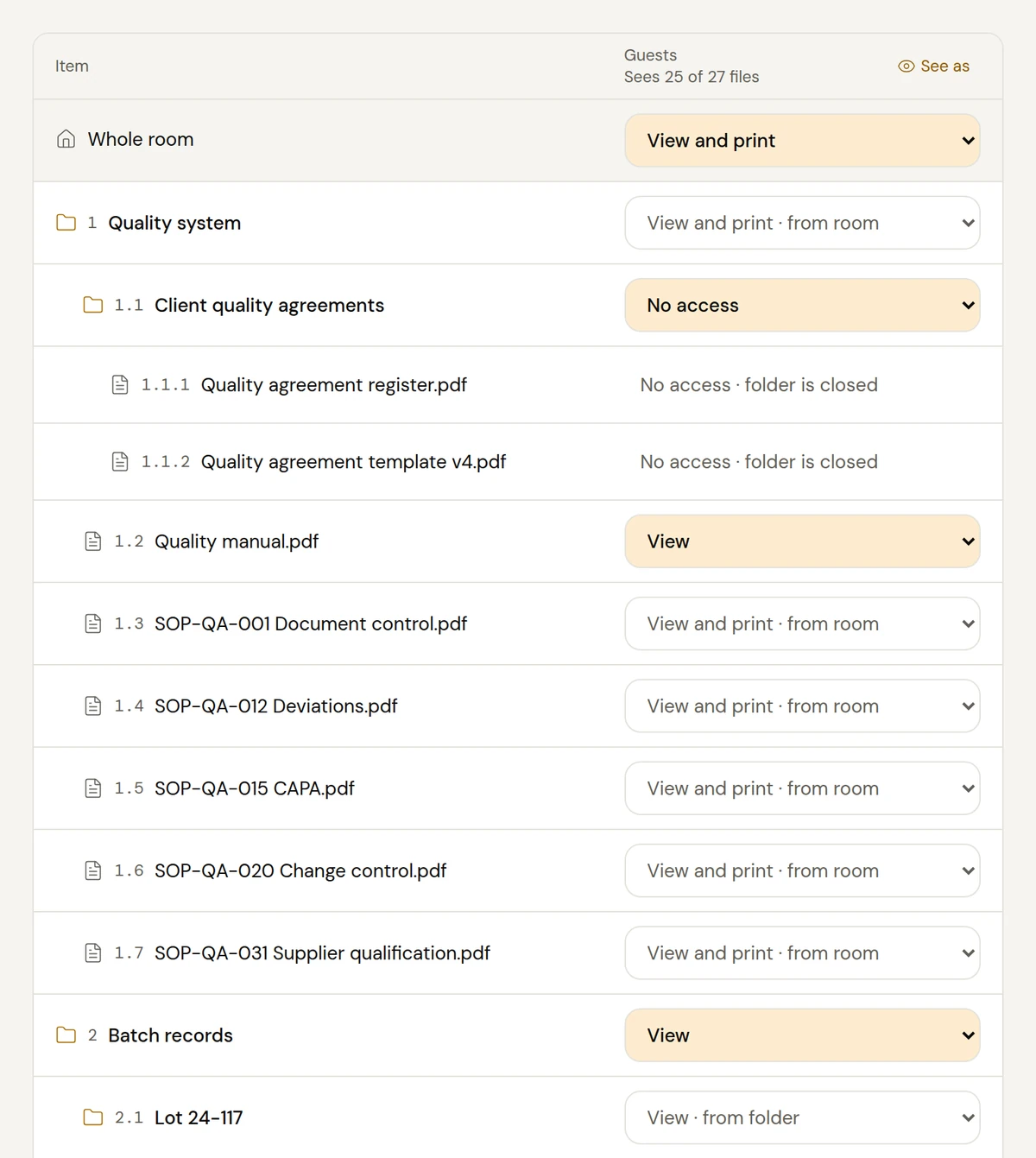
Task: Click the Guests column heading
Action: coord(650,55)
